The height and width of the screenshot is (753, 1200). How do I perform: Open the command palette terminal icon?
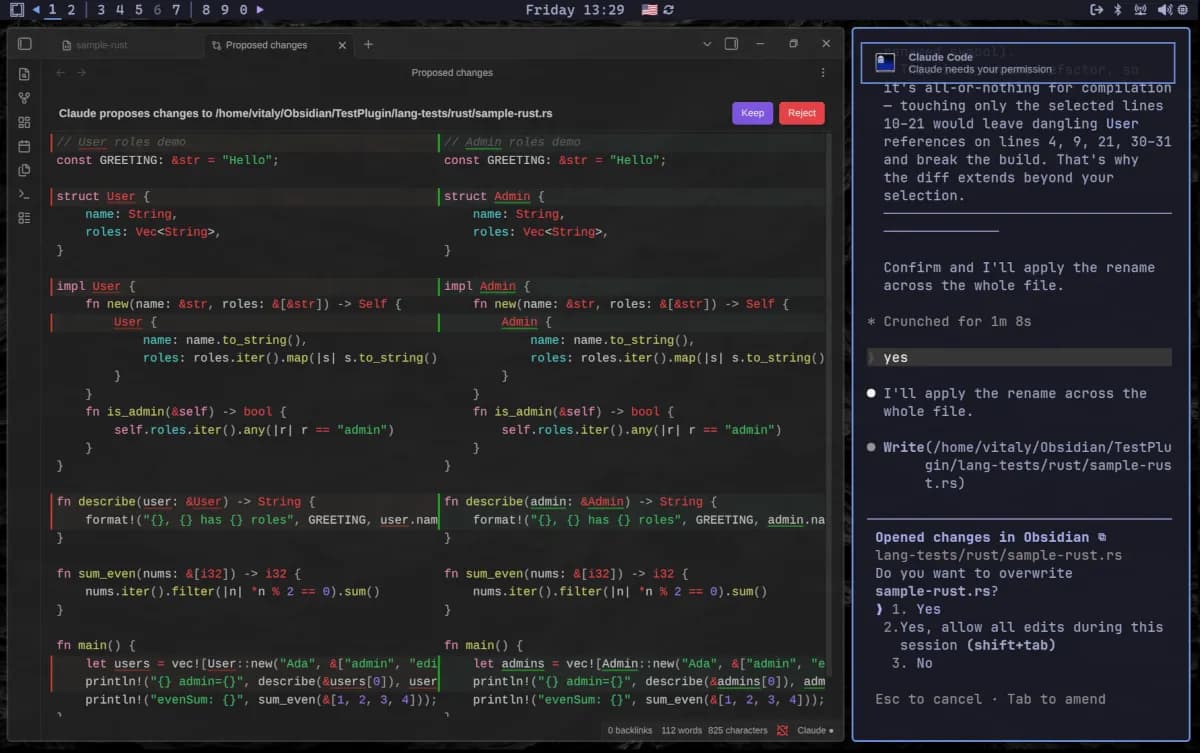pos(24,194)
